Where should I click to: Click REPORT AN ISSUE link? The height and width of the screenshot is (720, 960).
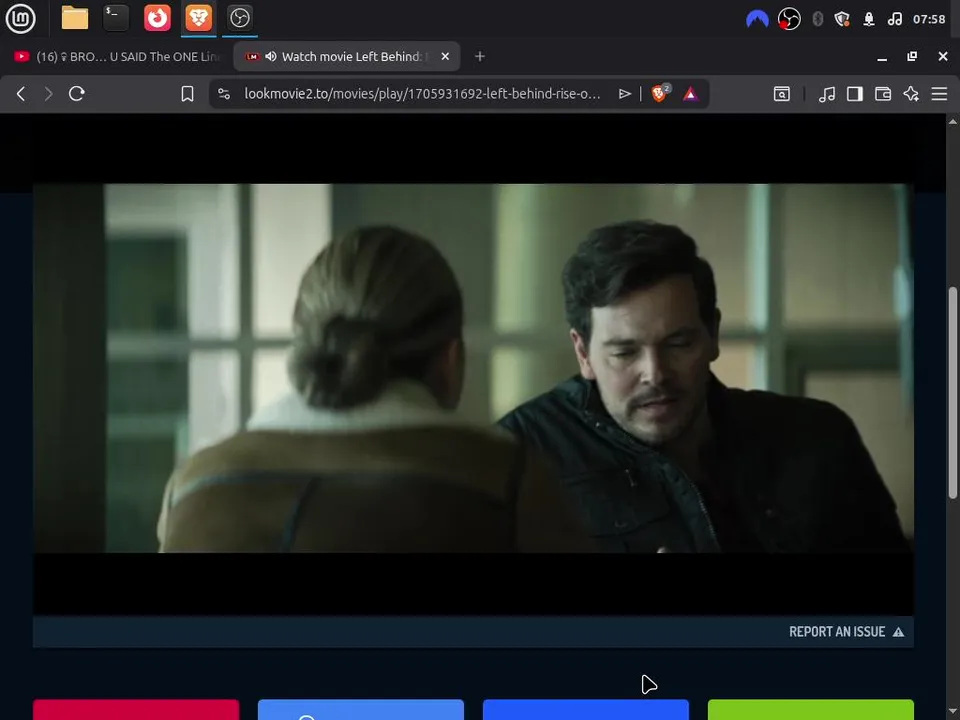[846, 632]
